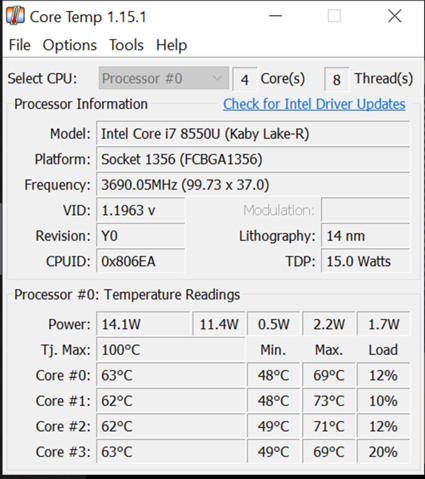Click Core #3 minimum temperature 49°C
425x479 pixels.
click(x=274, y=452)
